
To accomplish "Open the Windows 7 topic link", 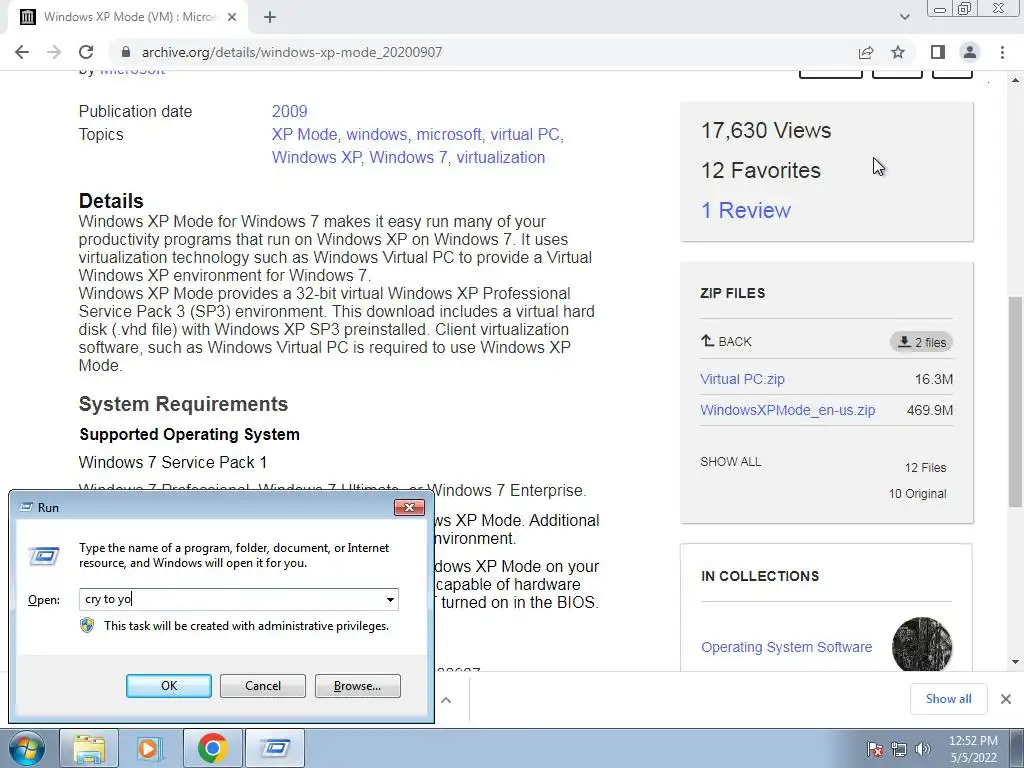I will [408, 157].
